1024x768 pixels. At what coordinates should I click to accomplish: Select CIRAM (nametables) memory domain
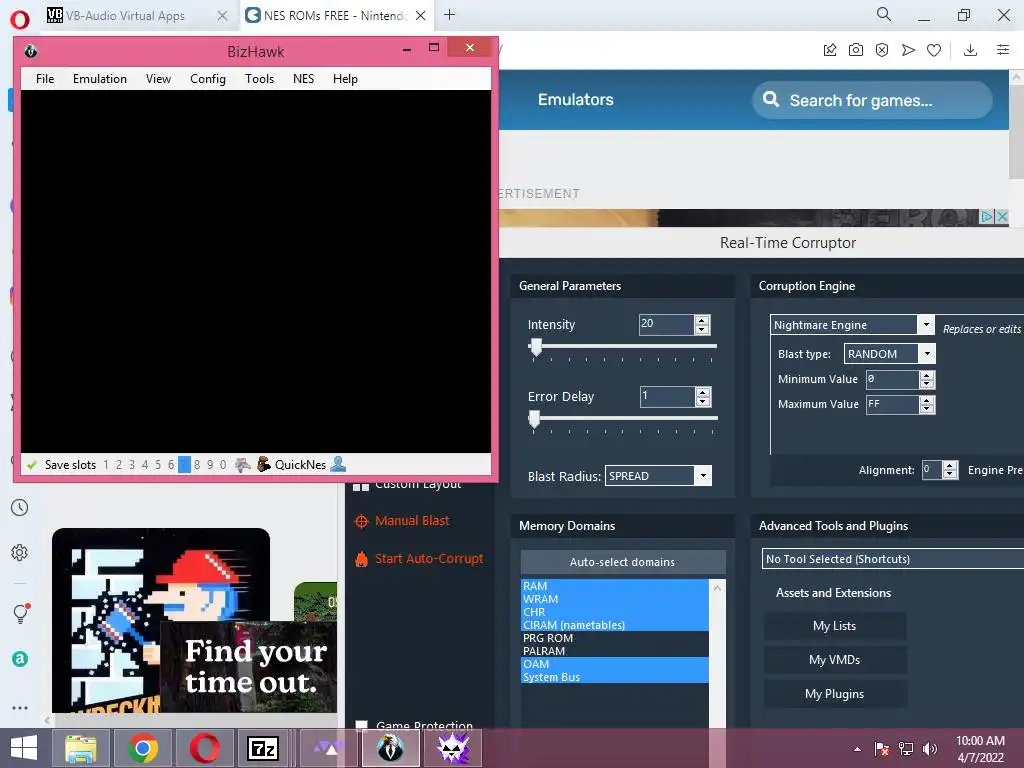click(x=615, y=625)
